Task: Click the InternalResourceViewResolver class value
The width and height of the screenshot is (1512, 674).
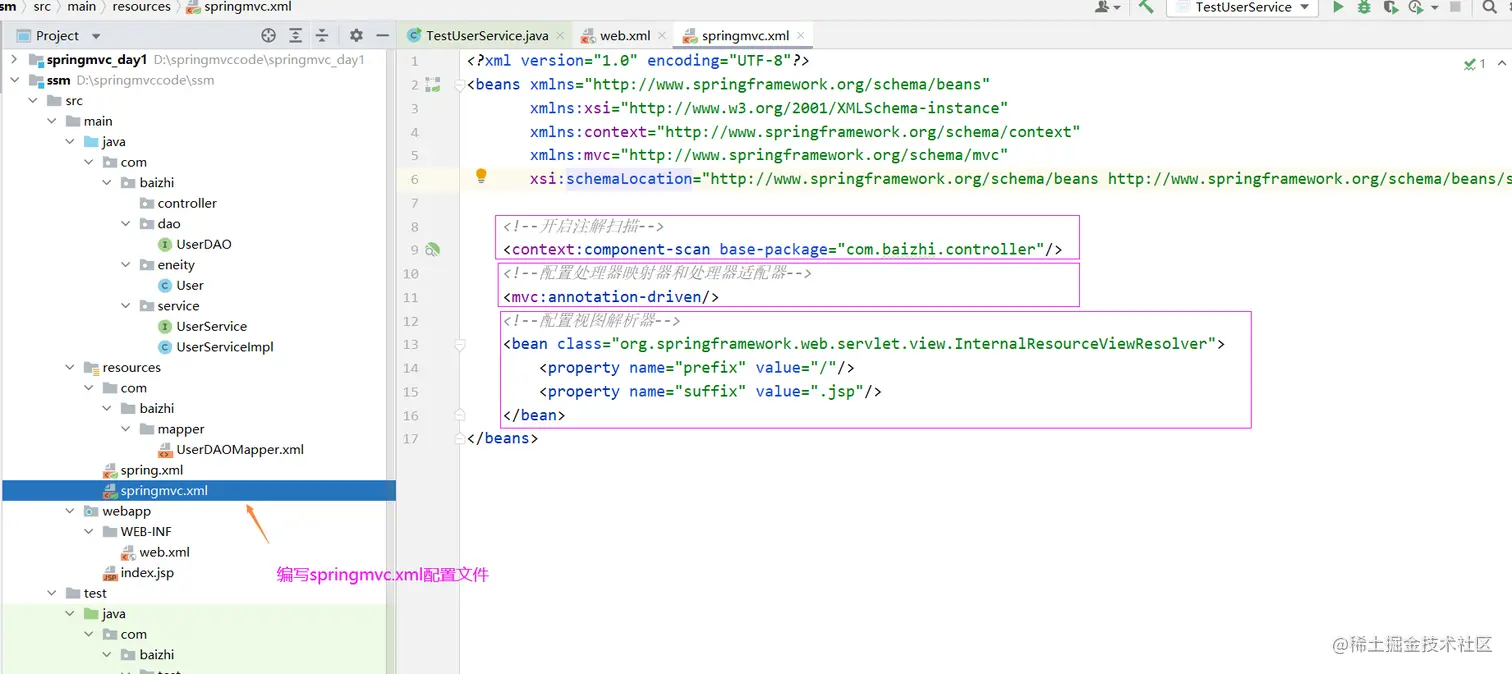Action: (912, 344)
